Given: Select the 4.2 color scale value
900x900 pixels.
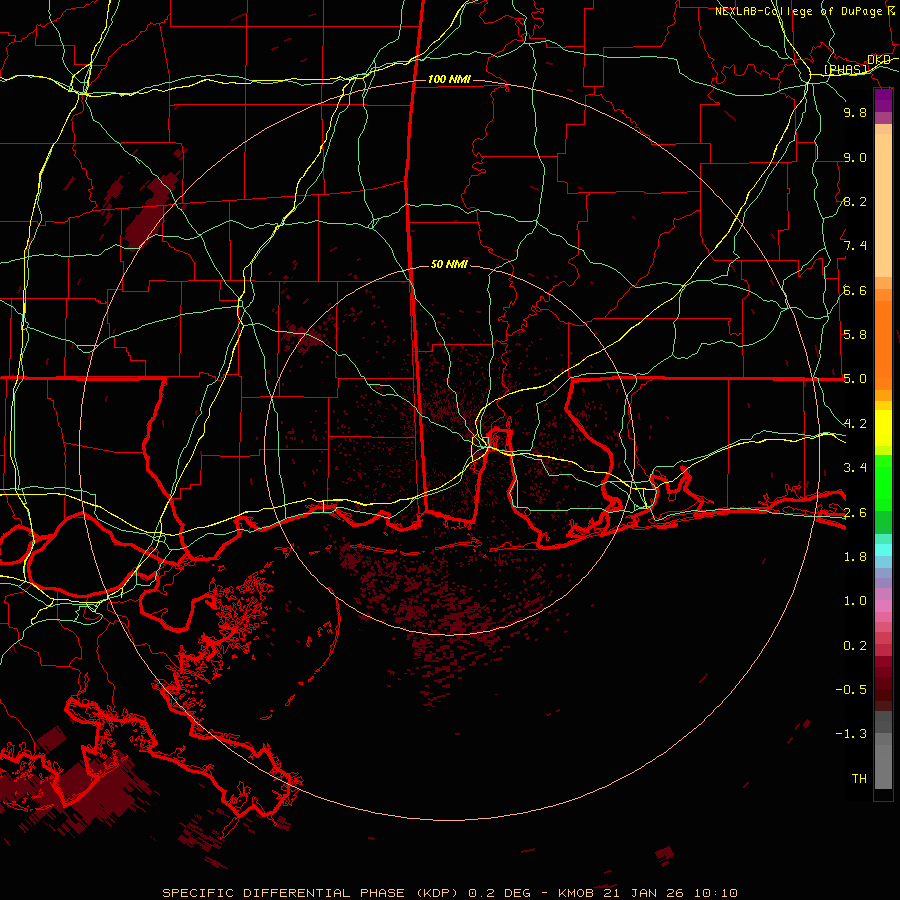Looking at the screenshot, I should (855, 424).
